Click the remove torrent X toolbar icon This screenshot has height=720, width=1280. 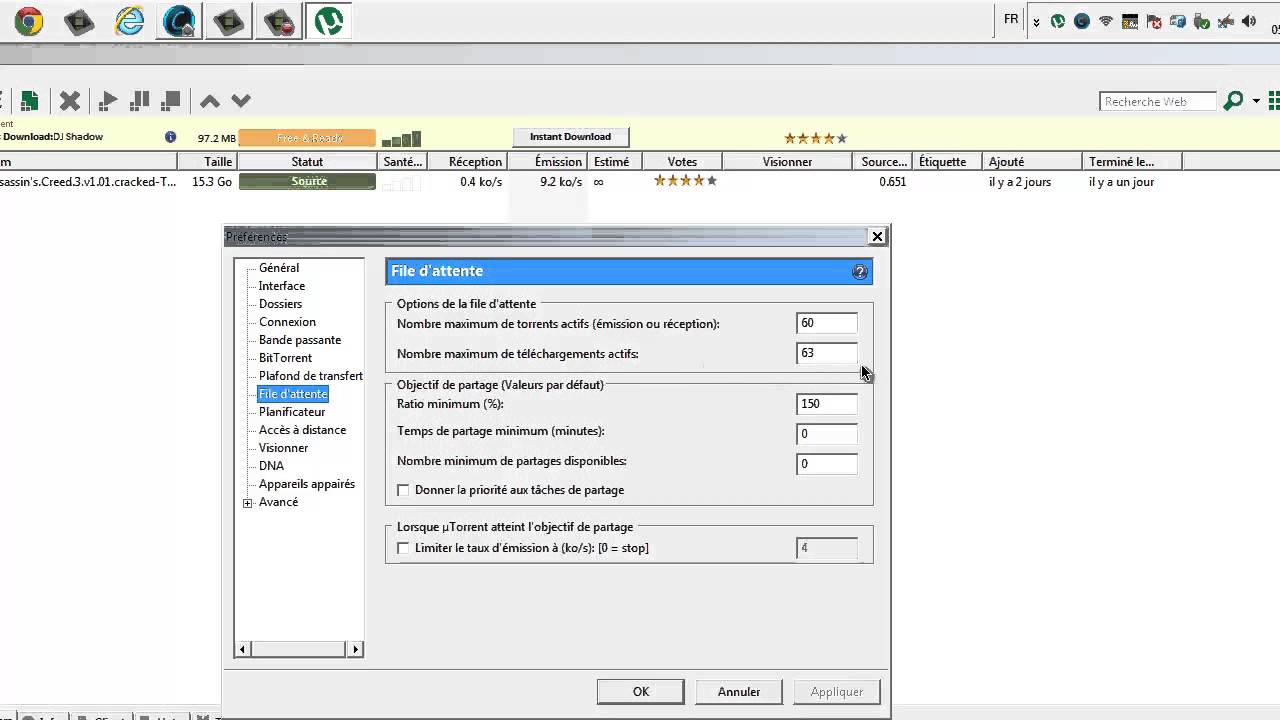(x=69, y=100)
